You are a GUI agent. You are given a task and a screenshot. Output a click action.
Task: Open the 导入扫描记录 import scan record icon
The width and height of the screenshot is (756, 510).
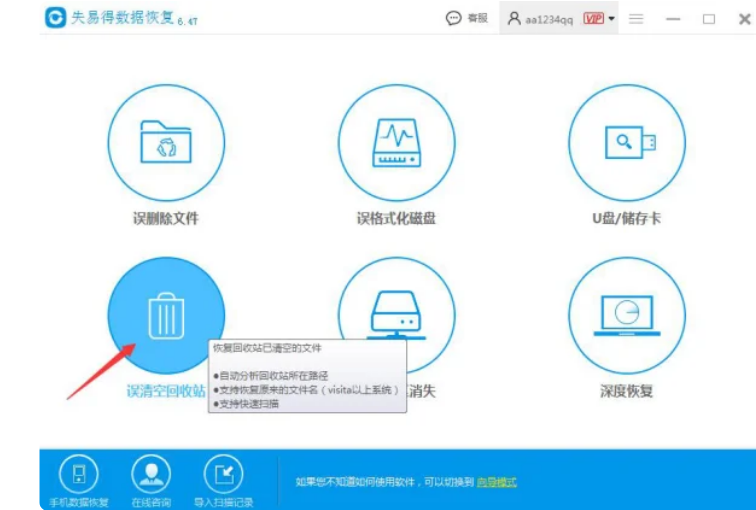pyautogui.click(x=223, y=473)
